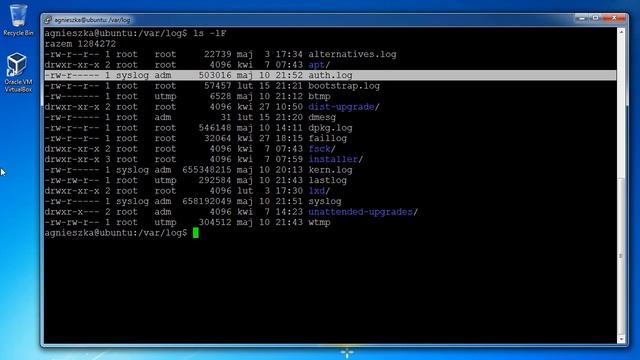Image resolution: width=640 pixels, height=360 pixels.
Task: Open the Recycle Bin desktop icon
Action: pyautogui.click(x=18, y=20)
